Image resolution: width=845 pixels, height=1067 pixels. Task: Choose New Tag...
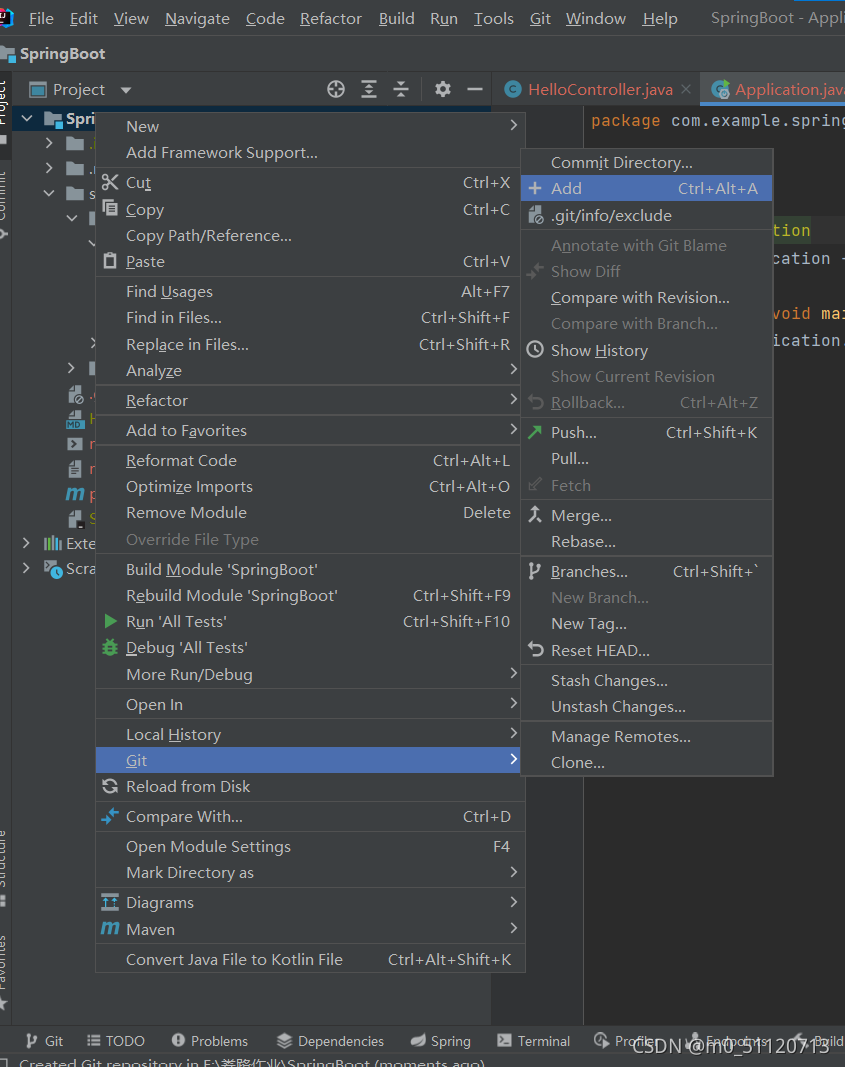point(647,623)
